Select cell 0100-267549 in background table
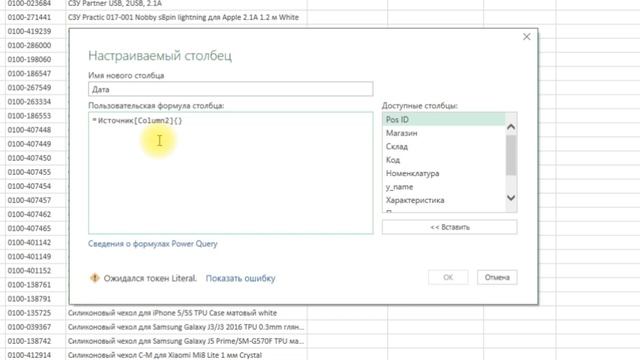Screen dimensions: 640x360 coord(35,88)
